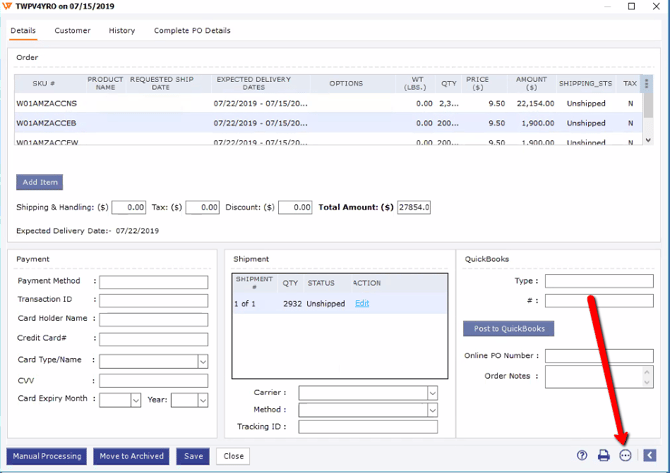The width and height of the screenshot is (670, 473).
Task: Click the print order icon
Action: click(604, 455)
